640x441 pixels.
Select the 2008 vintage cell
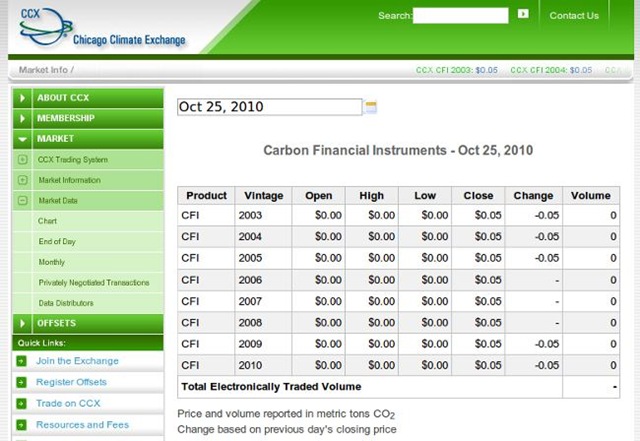point(264,323)
